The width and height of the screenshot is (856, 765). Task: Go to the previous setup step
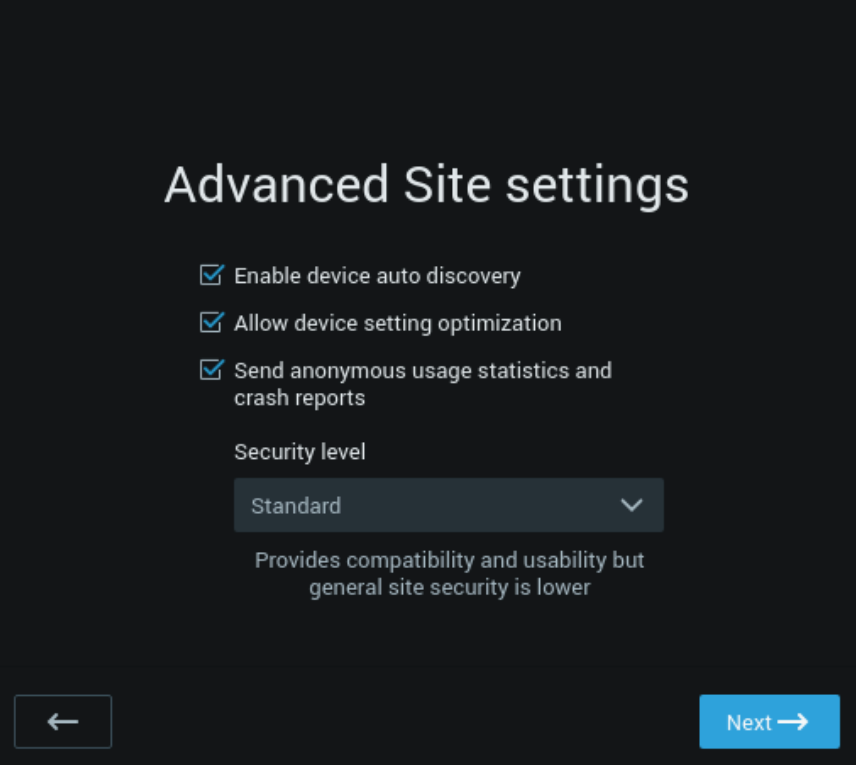[x=63, y=722]
